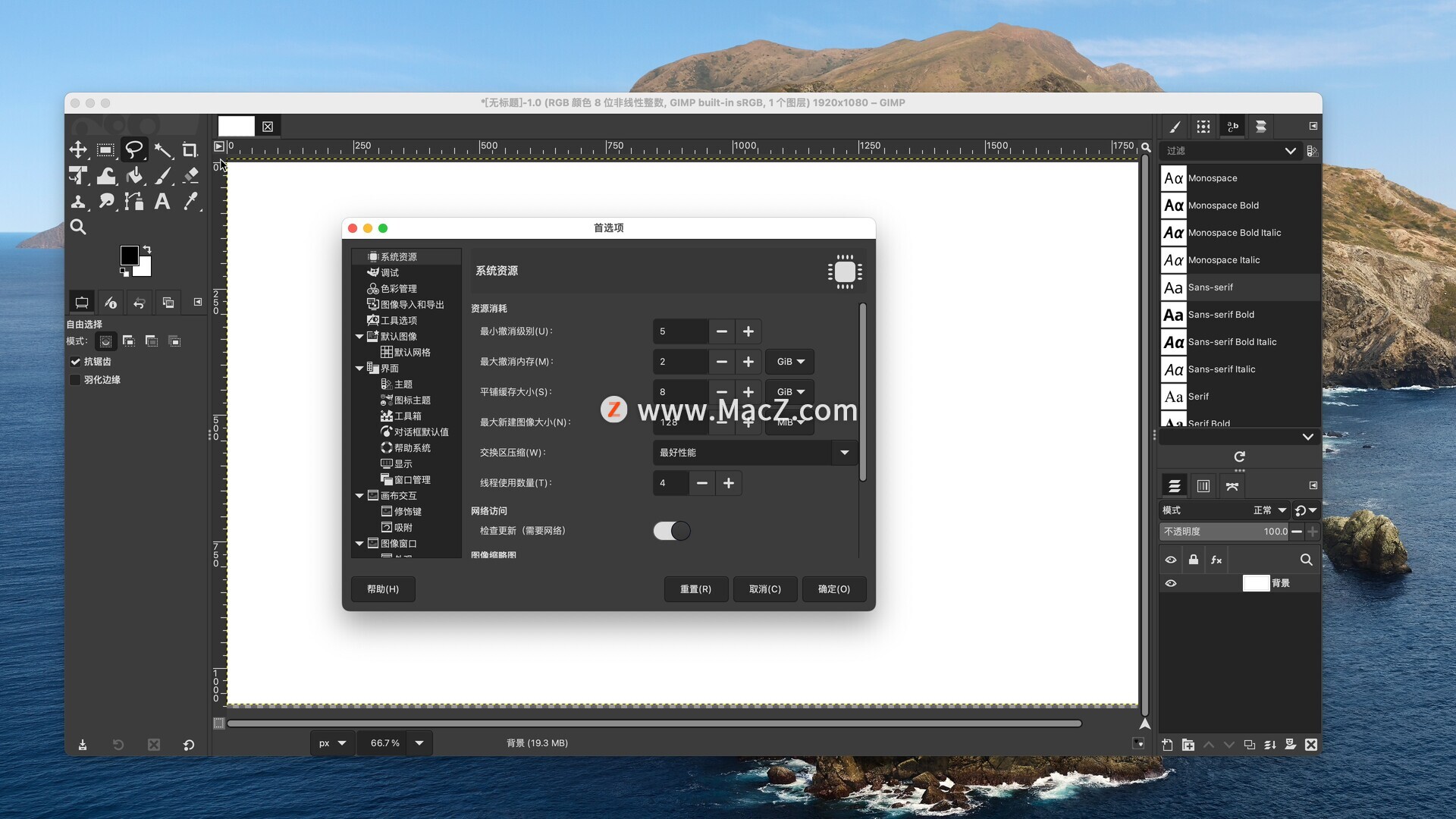Select the Zoom magnifier tool

[78, 227]
